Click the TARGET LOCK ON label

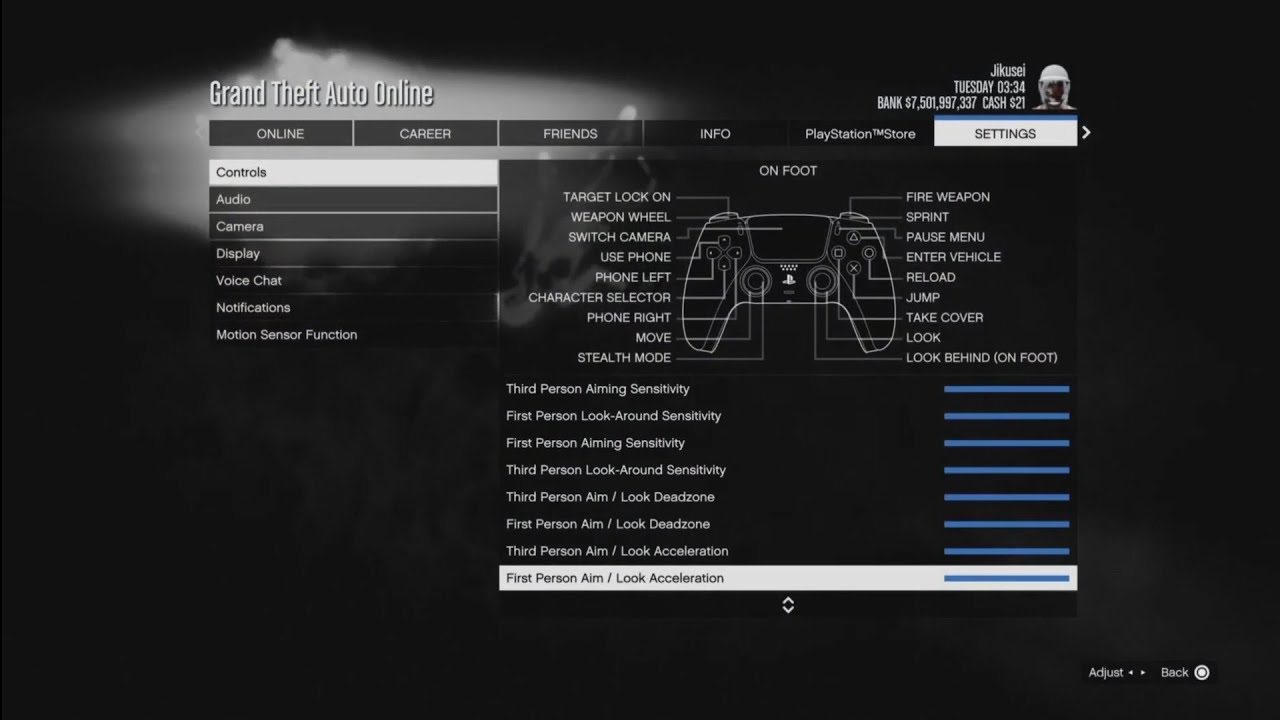coord(617,197)
